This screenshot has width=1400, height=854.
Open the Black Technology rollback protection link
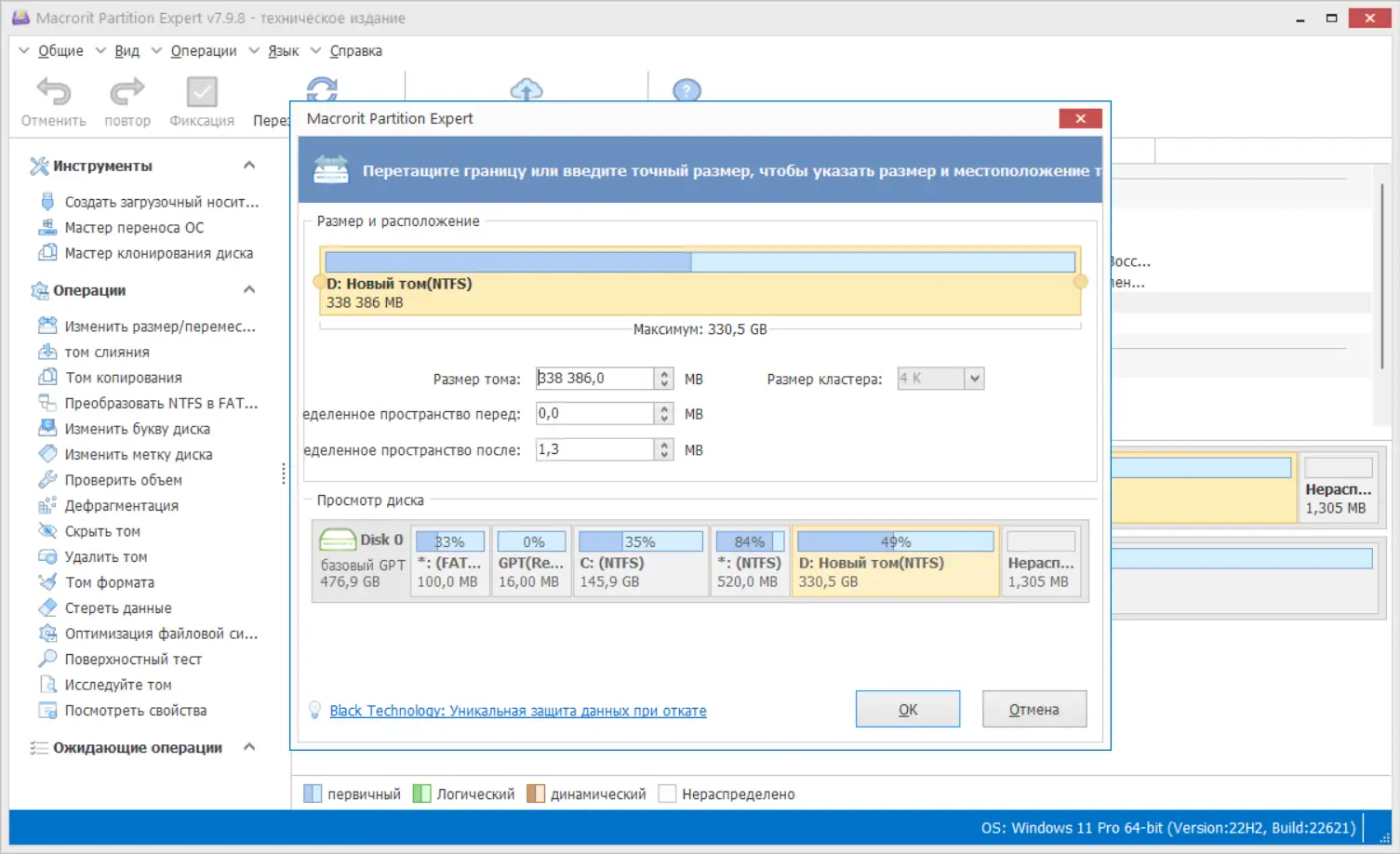coord(518,711)
